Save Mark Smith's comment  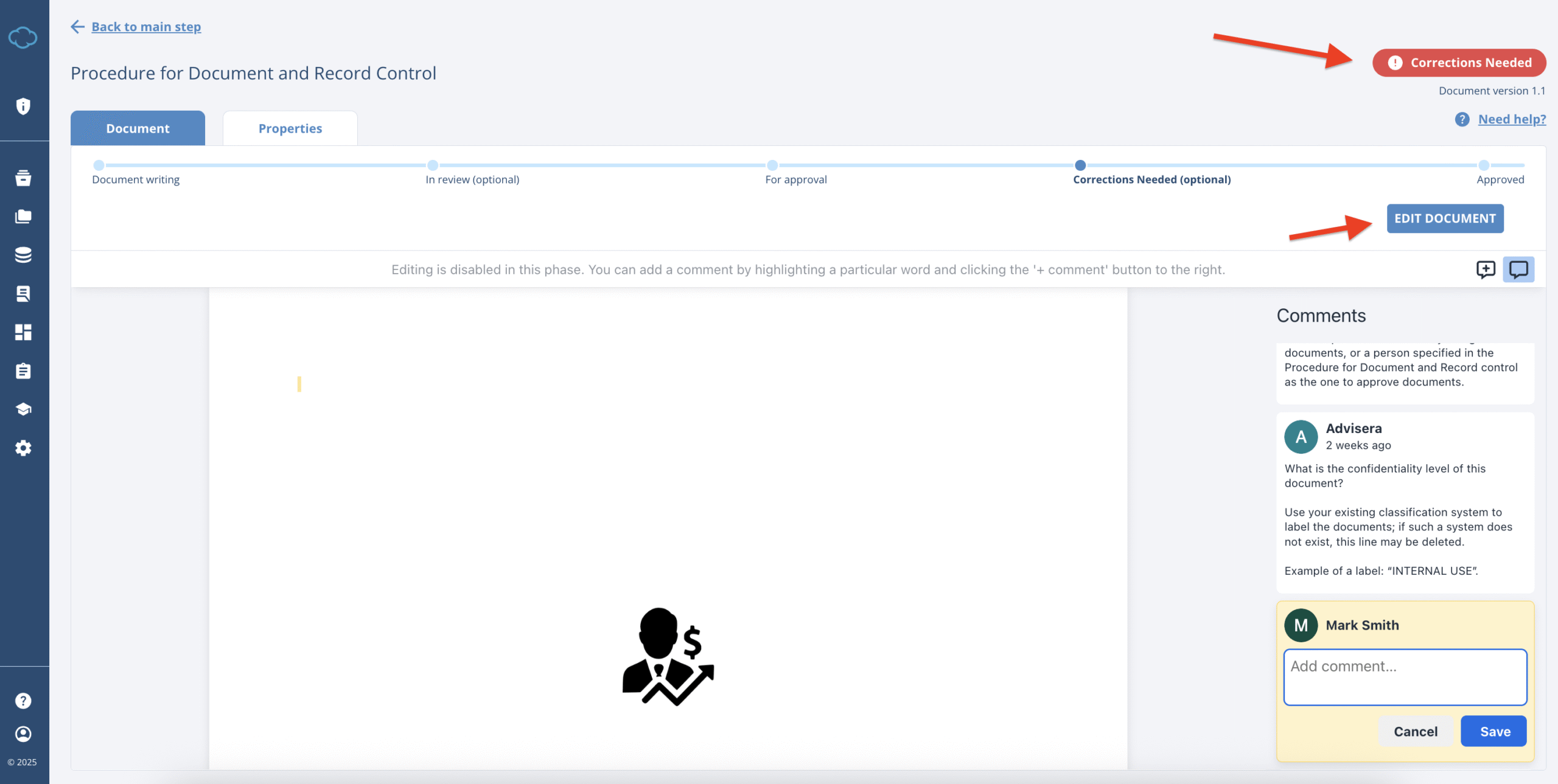pyautogui.click(x=1494, y=731)
